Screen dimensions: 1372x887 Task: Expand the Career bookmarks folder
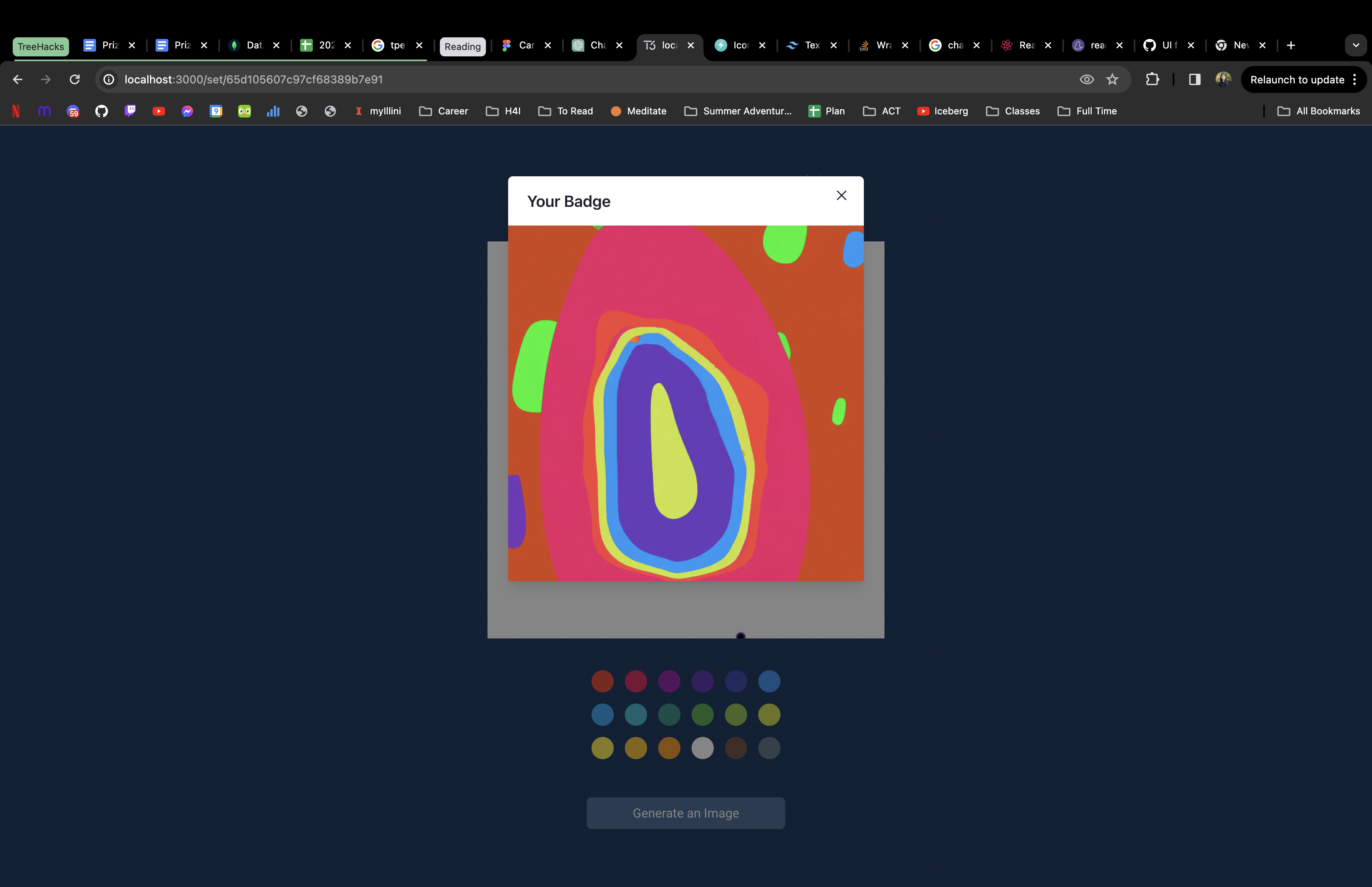(443, 111)
